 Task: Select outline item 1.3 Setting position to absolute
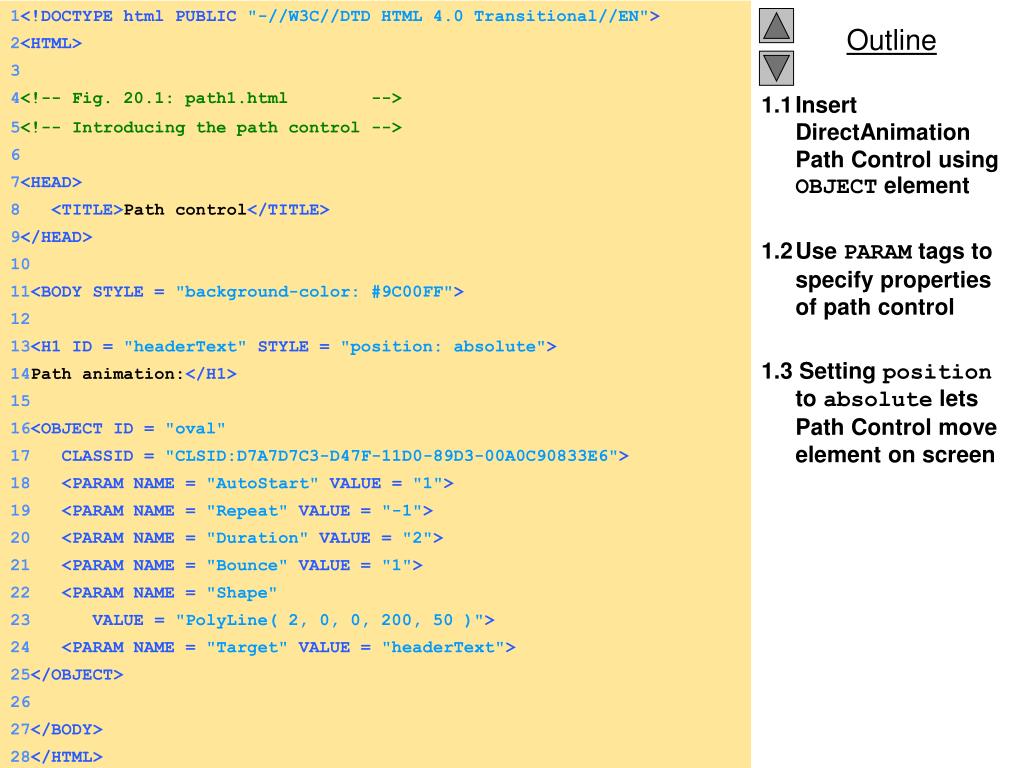(879, 413)
